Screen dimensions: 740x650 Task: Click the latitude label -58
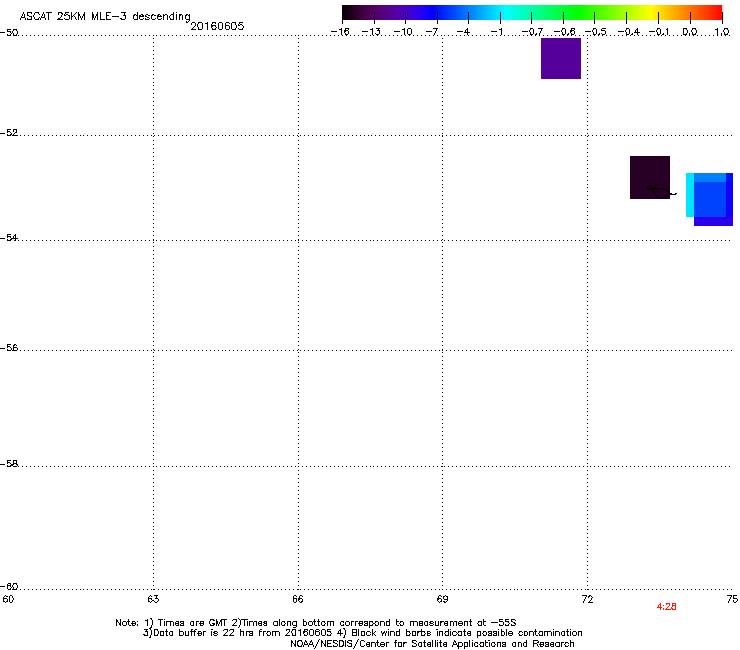click(9, 464)
